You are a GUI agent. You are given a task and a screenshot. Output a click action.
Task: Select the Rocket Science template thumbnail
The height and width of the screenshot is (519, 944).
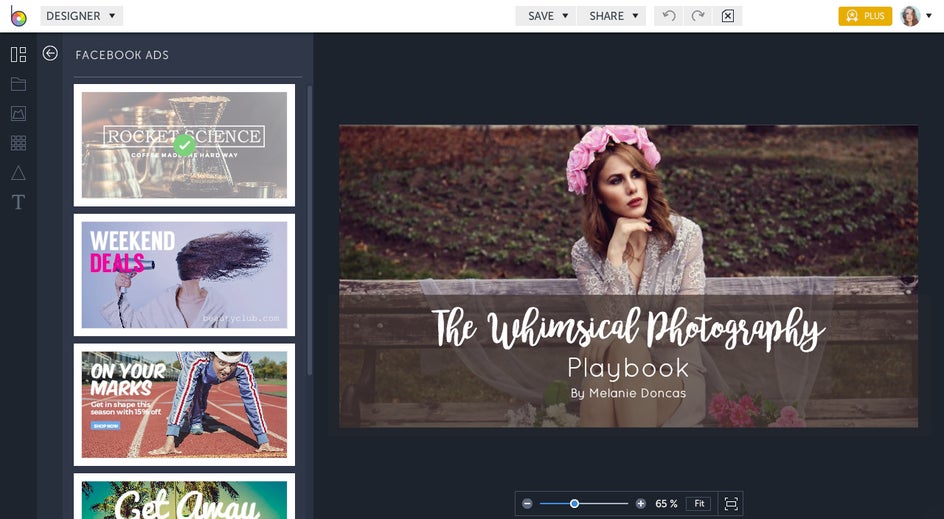point(184,145)
